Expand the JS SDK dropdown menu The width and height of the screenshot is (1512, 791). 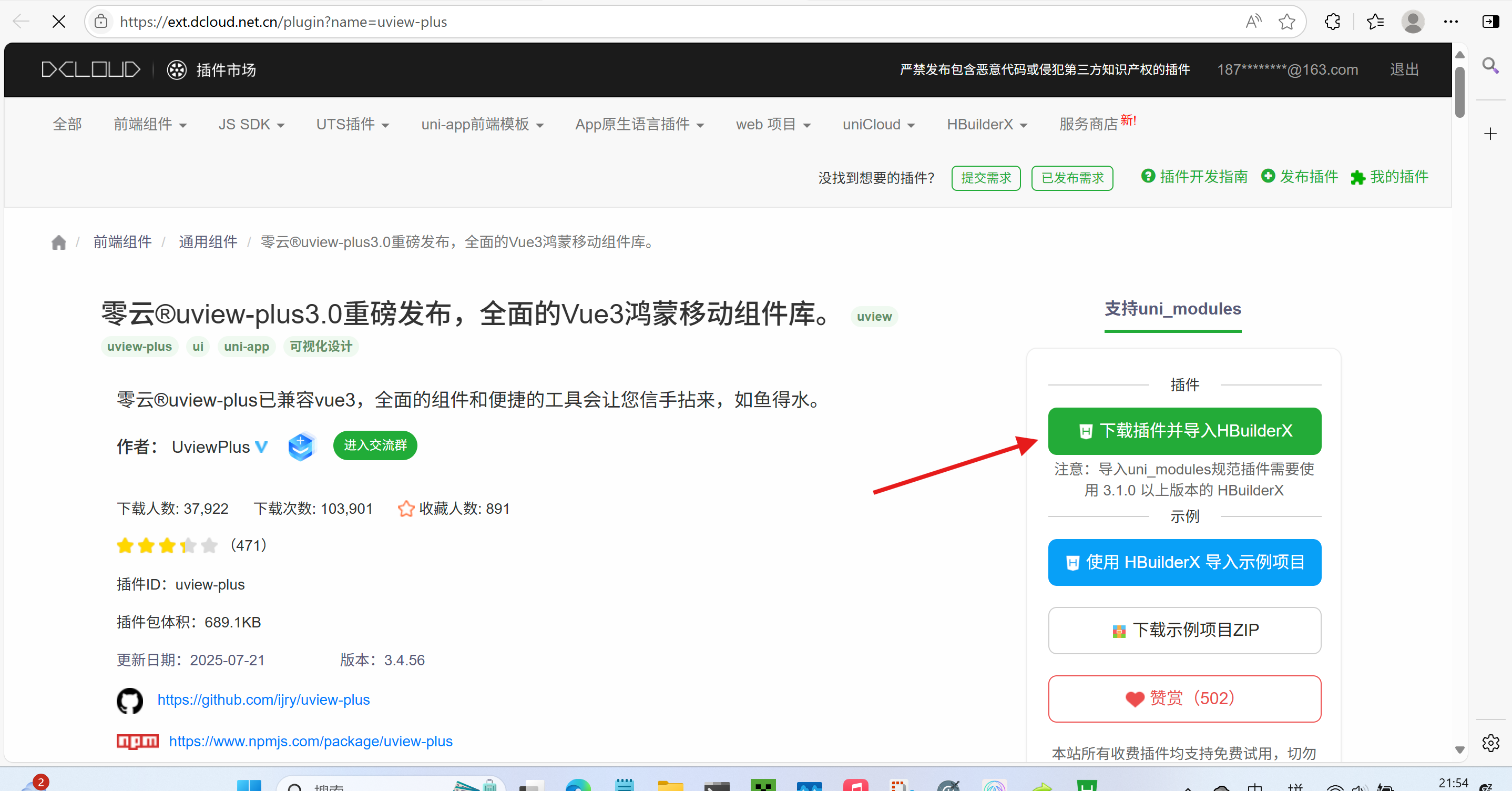point(251,124)
